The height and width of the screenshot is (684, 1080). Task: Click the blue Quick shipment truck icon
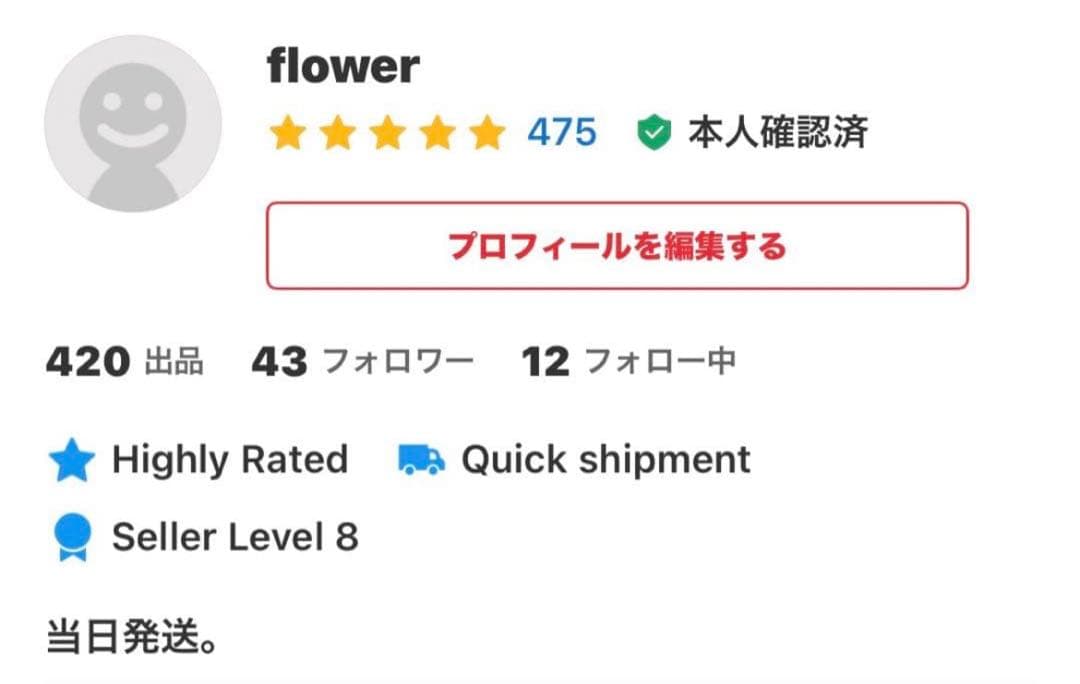click(421, 460)
